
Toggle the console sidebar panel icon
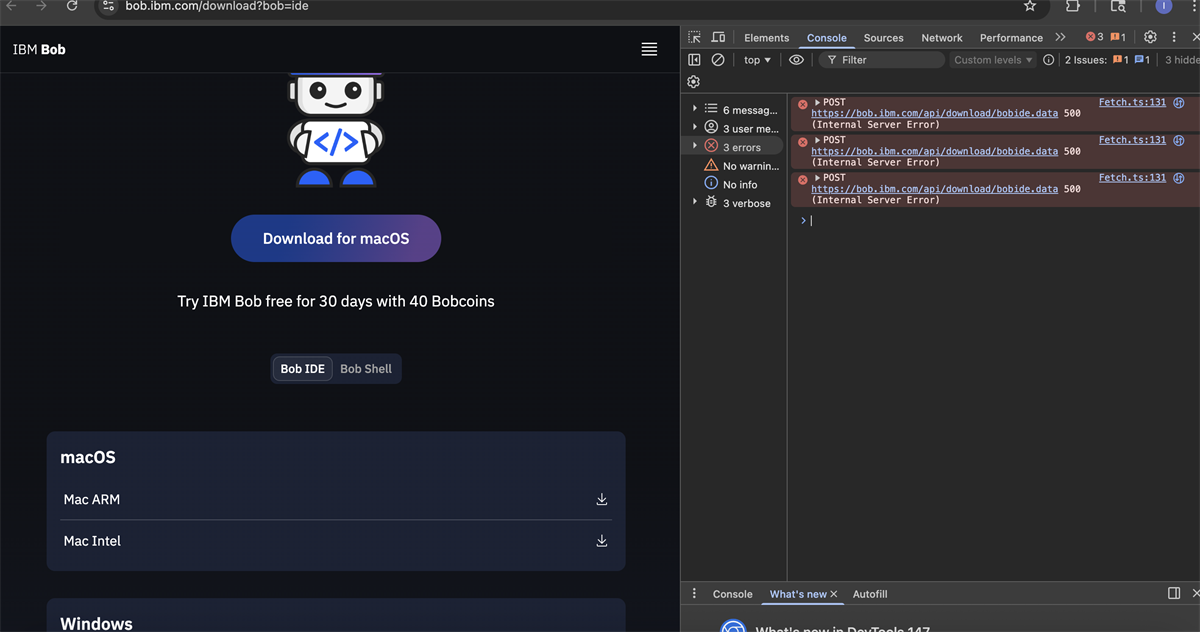pos(695,60)
